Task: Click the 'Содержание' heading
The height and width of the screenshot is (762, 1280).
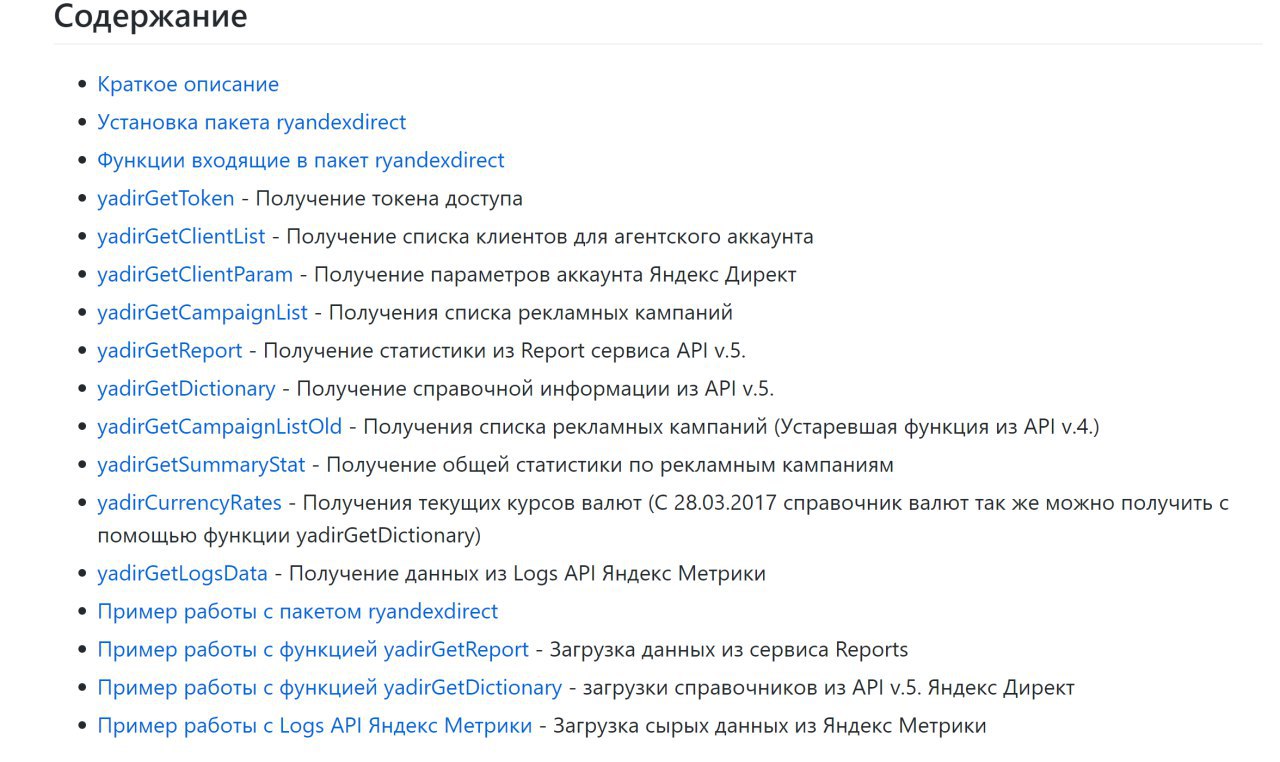Action: [x=150, y=17]
